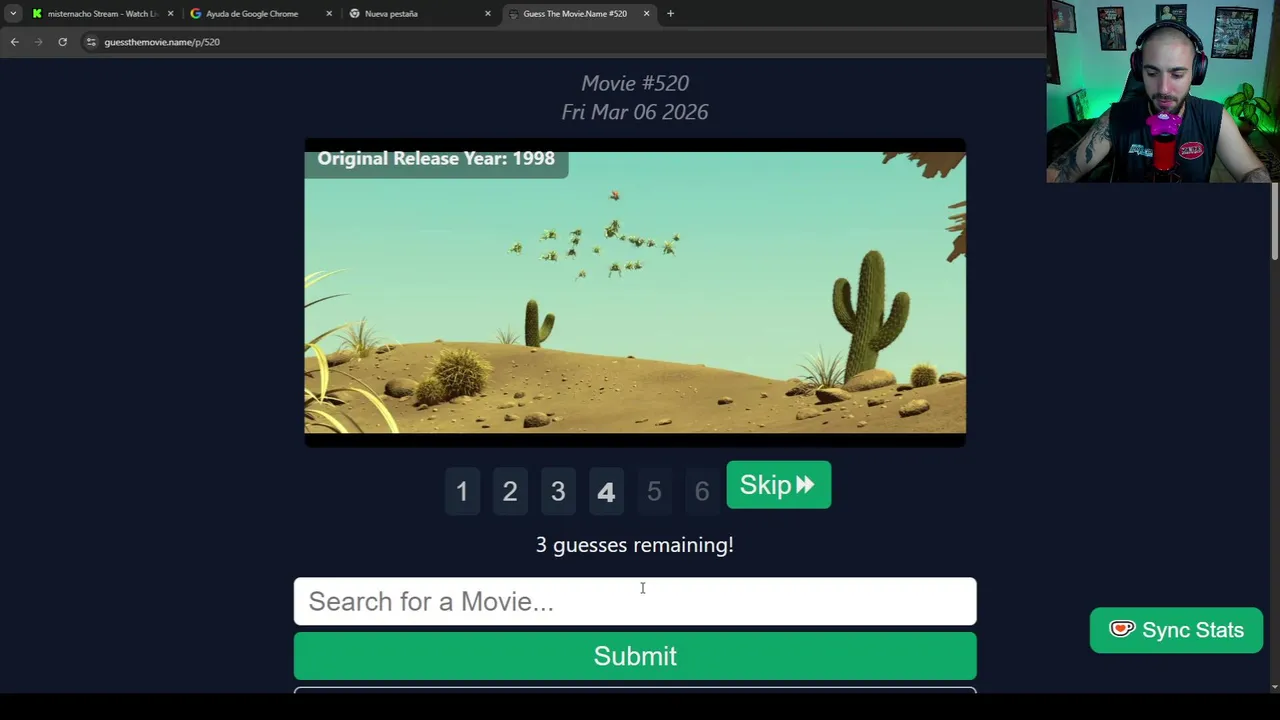
Task: Click the Google favicon on second tab
Action: tap(196, 13)
